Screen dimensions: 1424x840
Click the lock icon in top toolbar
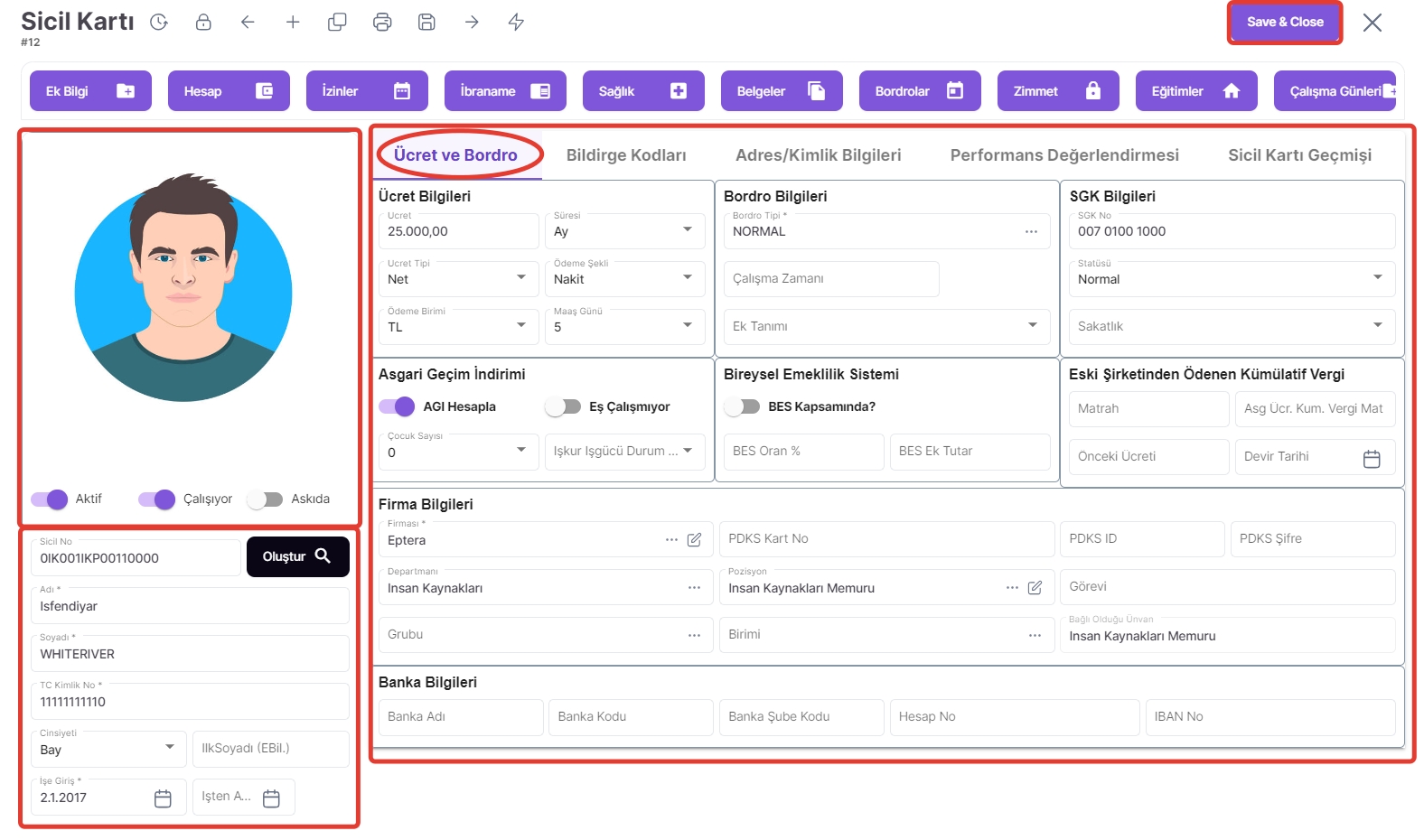tap(203, 23)
